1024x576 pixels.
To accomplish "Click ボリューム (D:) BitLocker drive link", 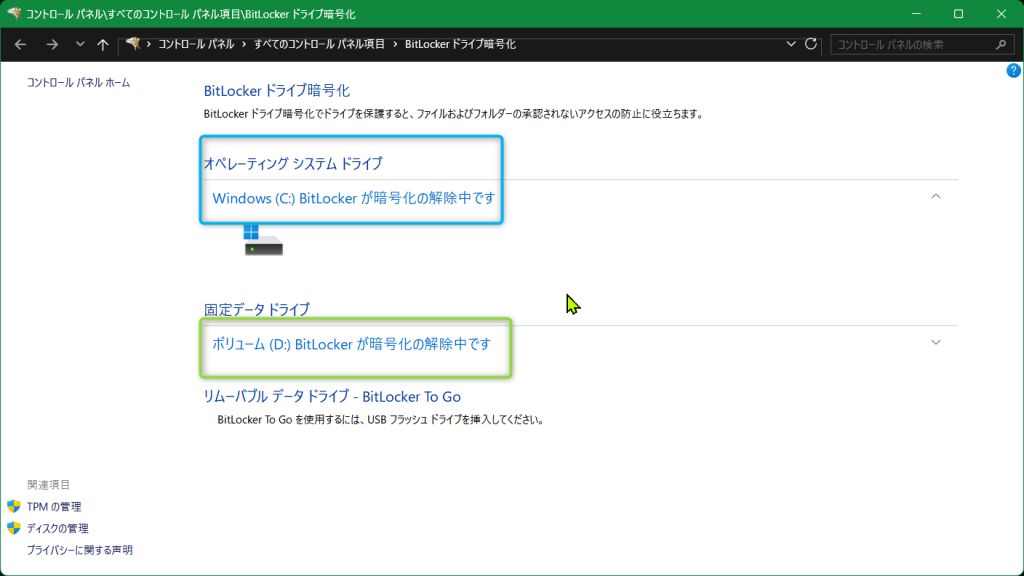I will pos(351,344).
